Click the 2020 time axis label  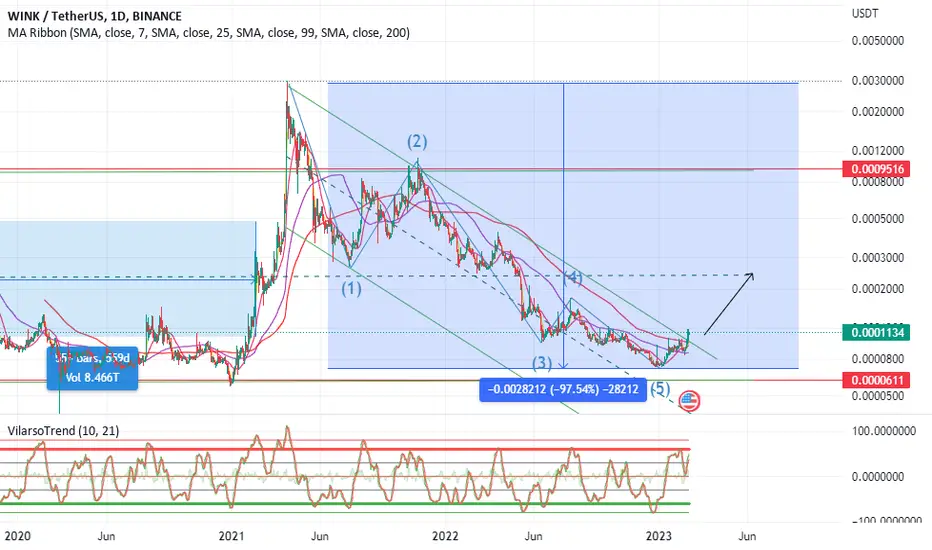pos(17,536)
